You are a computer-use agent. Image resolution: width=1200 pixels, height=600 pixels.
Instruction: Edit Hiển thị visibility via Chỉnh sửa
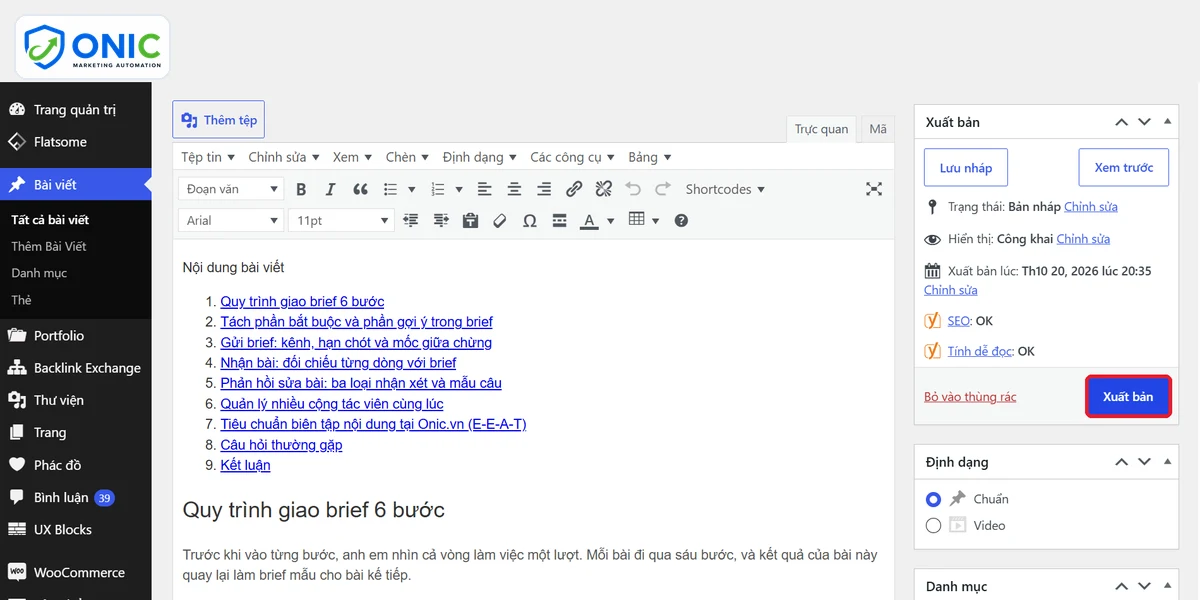point(1083,239)
